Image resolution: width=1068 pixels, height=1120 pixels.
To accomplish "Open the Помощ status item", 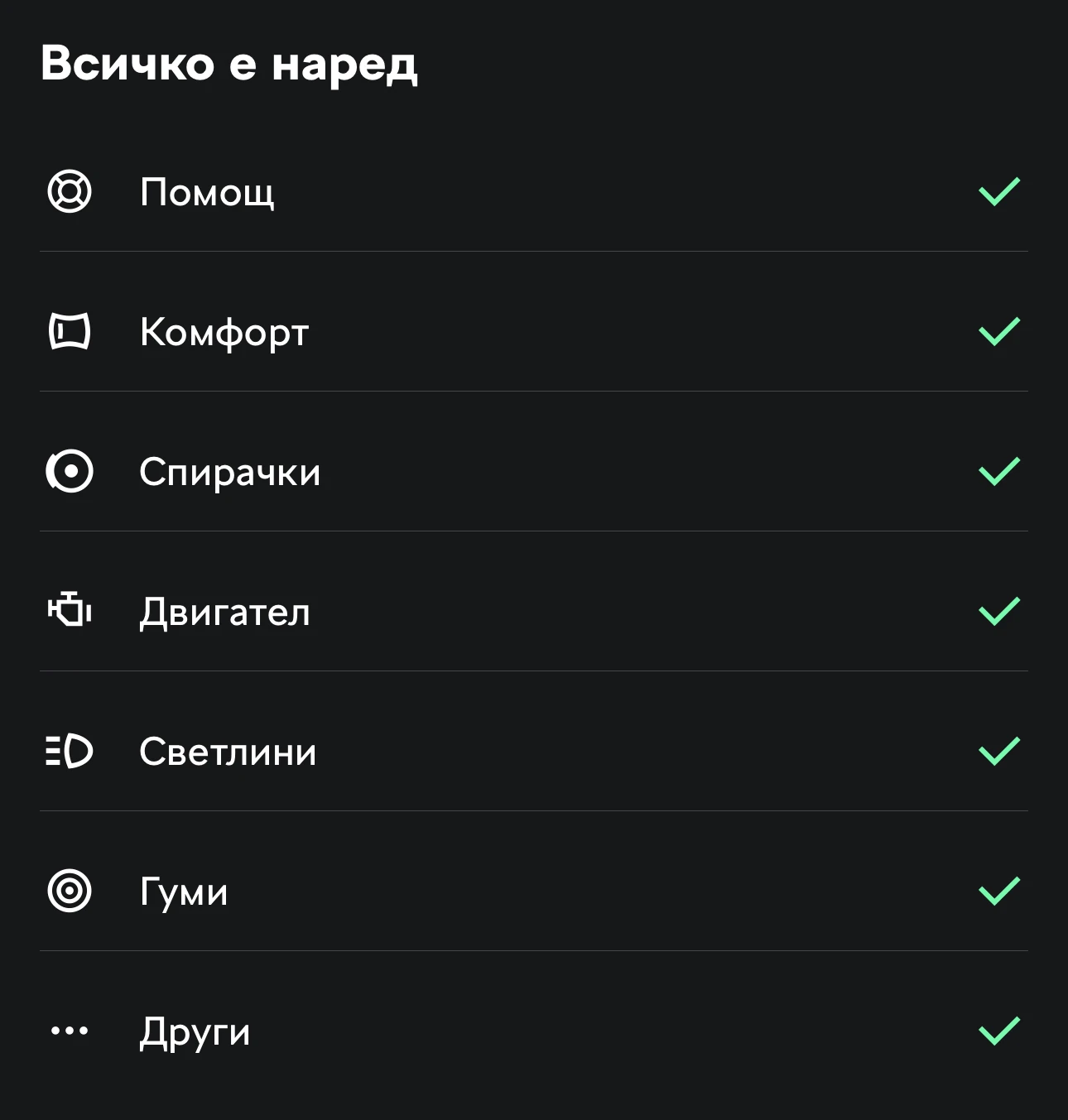I will 207,192.
